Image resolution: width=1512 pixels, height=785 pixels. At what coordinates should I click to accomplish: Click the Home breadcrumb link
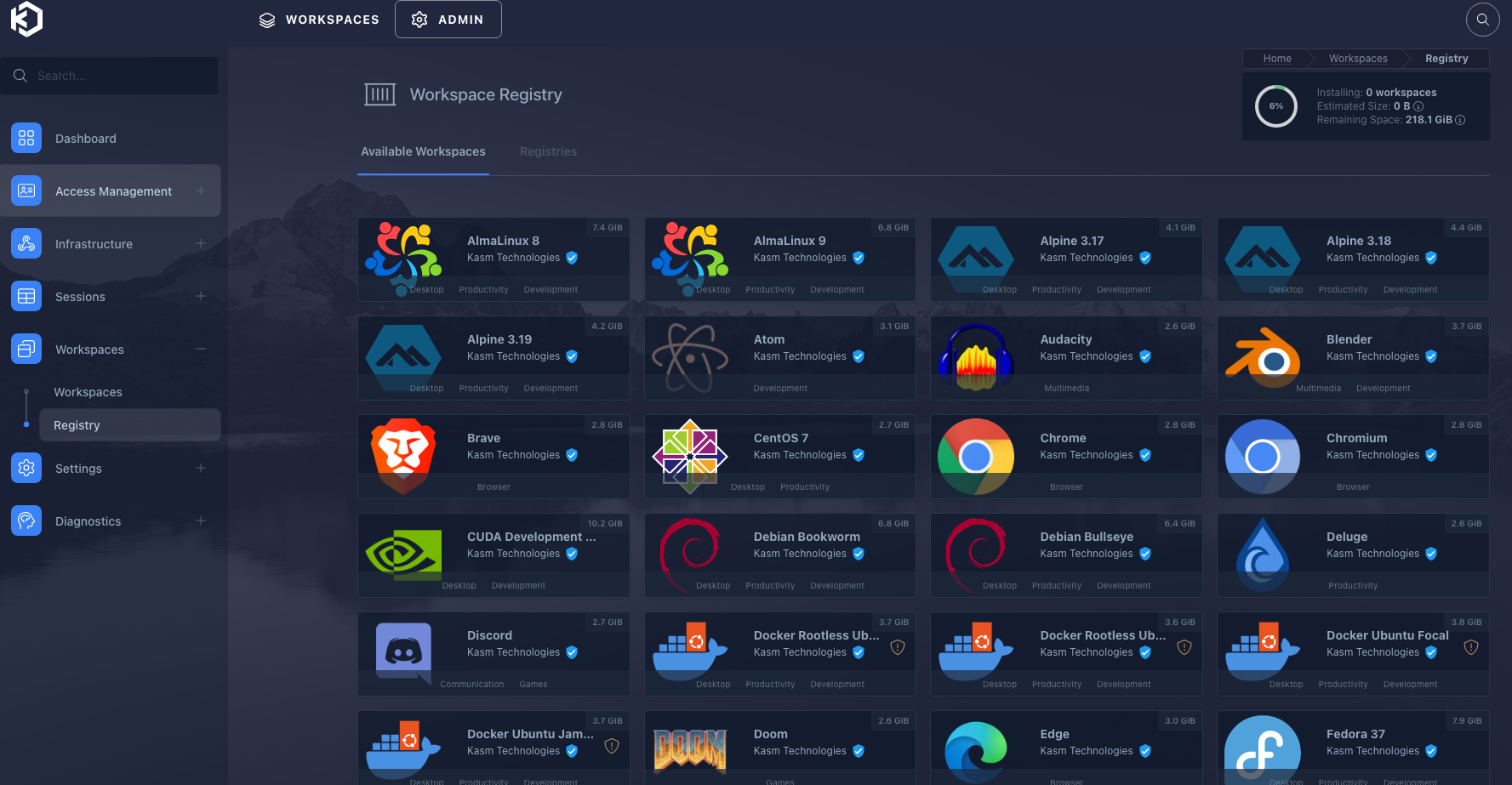(1276, 59)
